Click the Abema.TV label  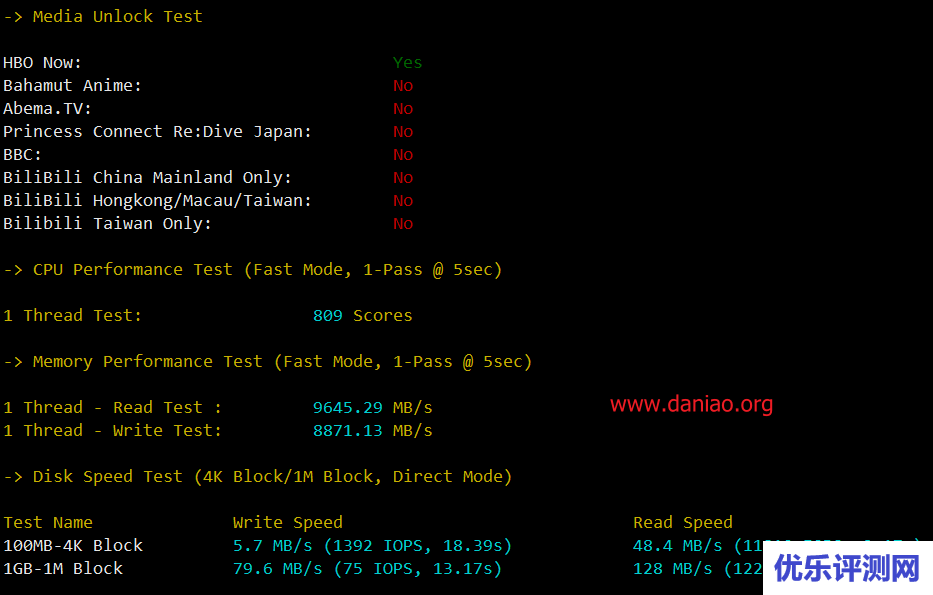click(x=47, y=108)
